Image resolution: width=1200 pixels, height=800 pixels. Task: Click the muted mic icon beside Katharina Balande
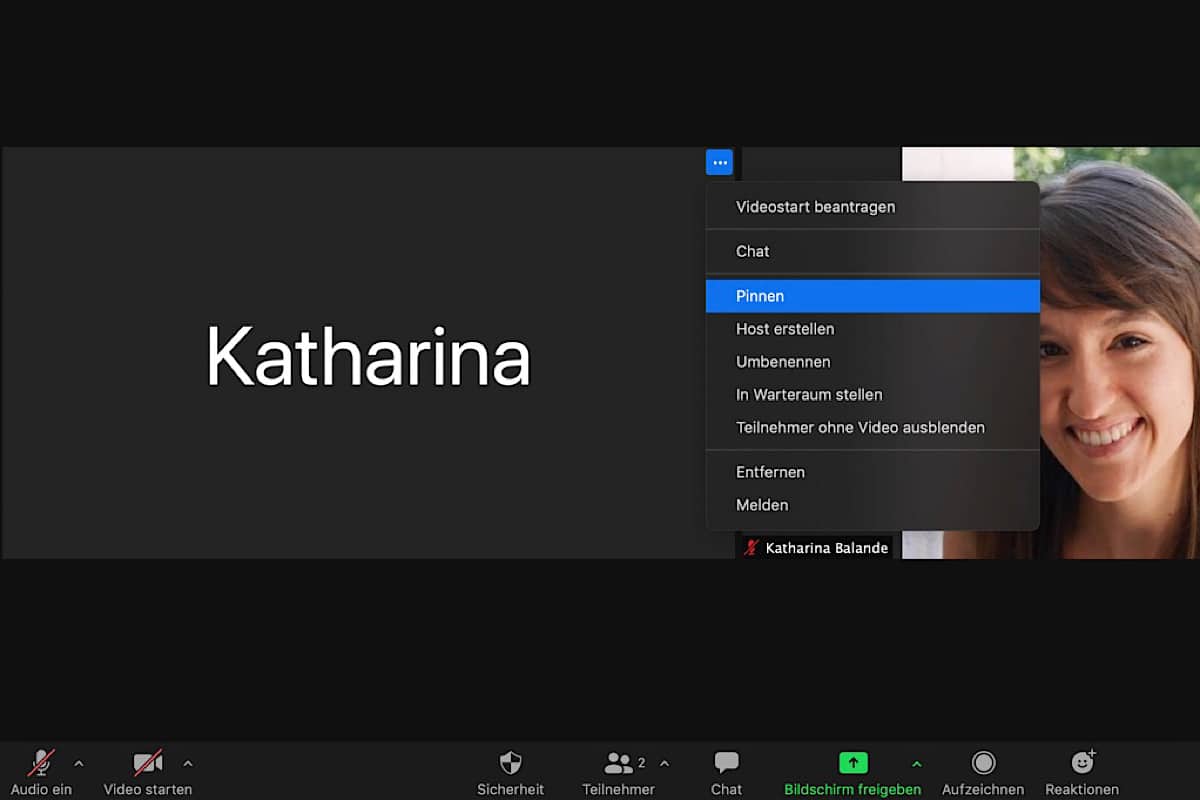point(751,548)
